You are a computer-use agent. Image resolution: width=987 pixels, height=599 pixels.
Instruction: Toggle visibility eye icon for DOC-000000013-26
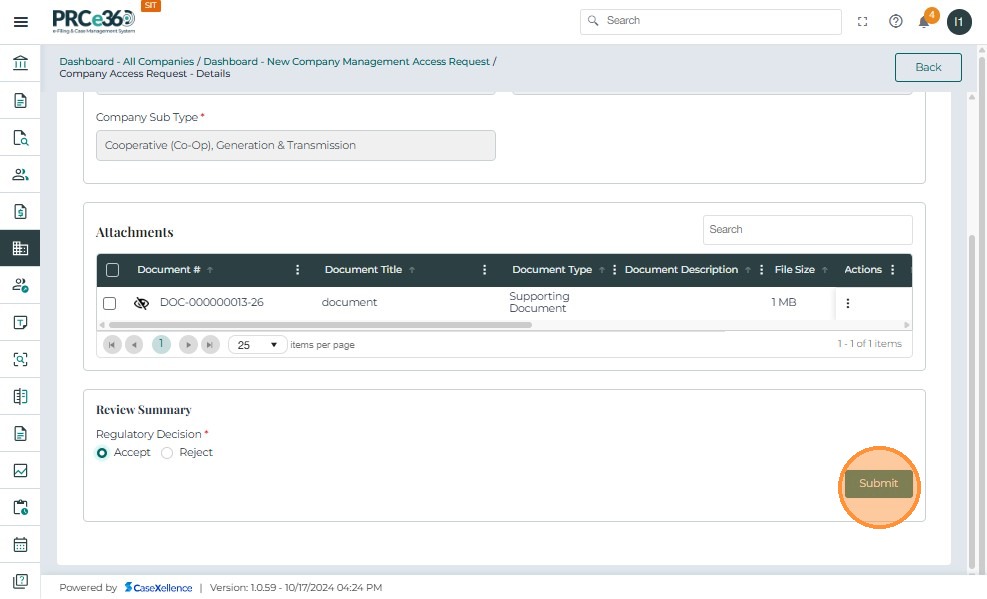click(141, 303)
